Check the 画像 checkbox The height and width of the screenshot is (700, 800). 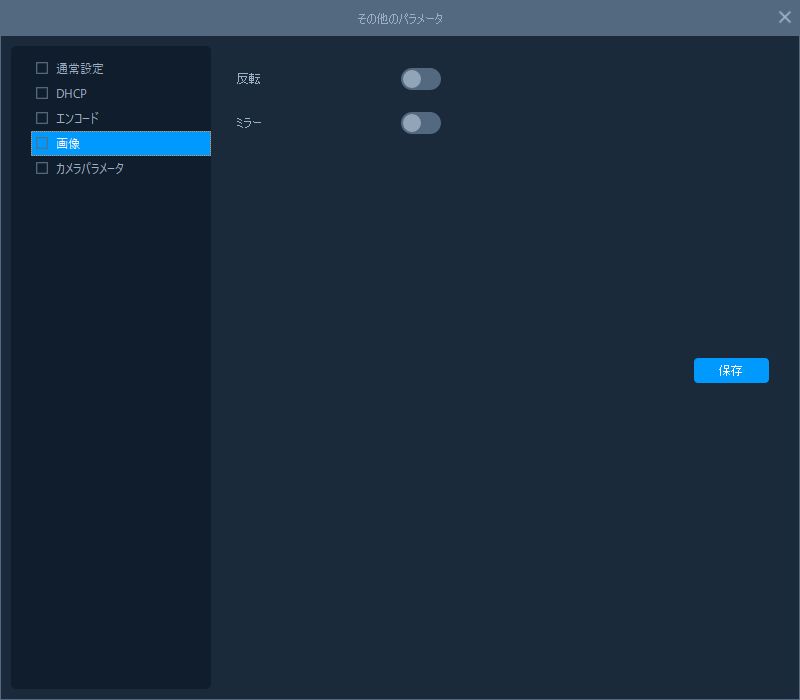point(42,143)
